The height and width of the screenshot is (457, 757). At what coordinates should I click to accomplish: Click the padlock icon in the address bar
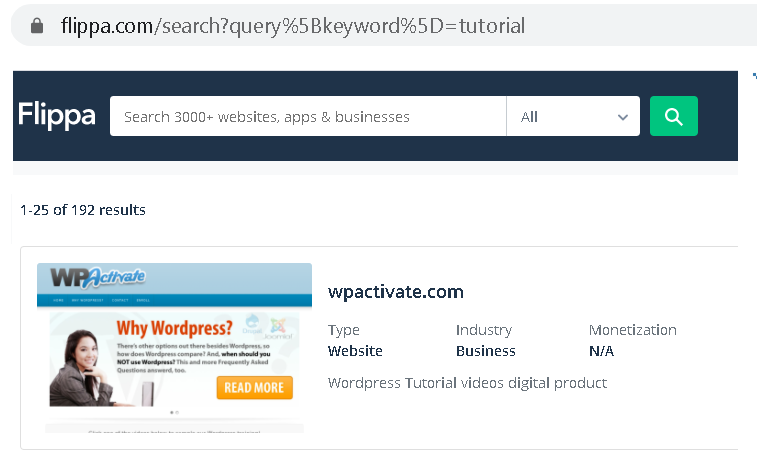(37, 26)
